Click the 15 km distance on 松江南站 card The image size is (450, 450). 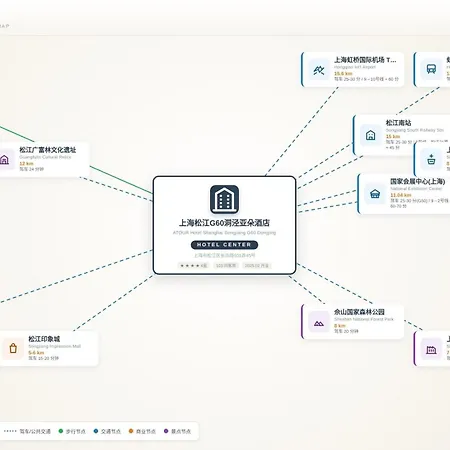click(x=393, y=136)
